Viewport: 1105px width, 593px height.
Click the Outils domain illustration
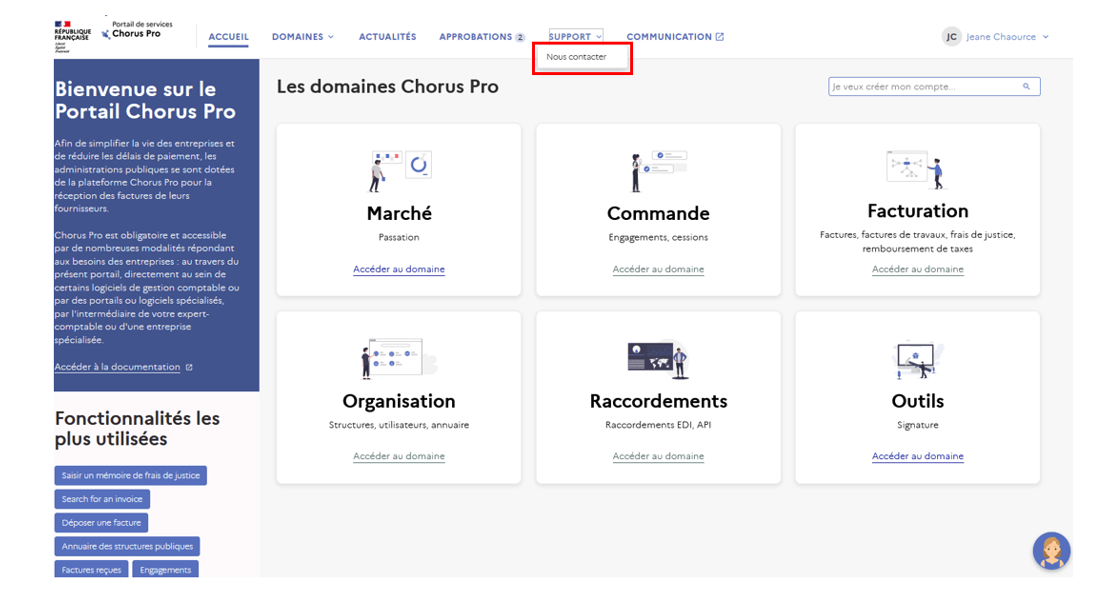(x=917, y=359)
